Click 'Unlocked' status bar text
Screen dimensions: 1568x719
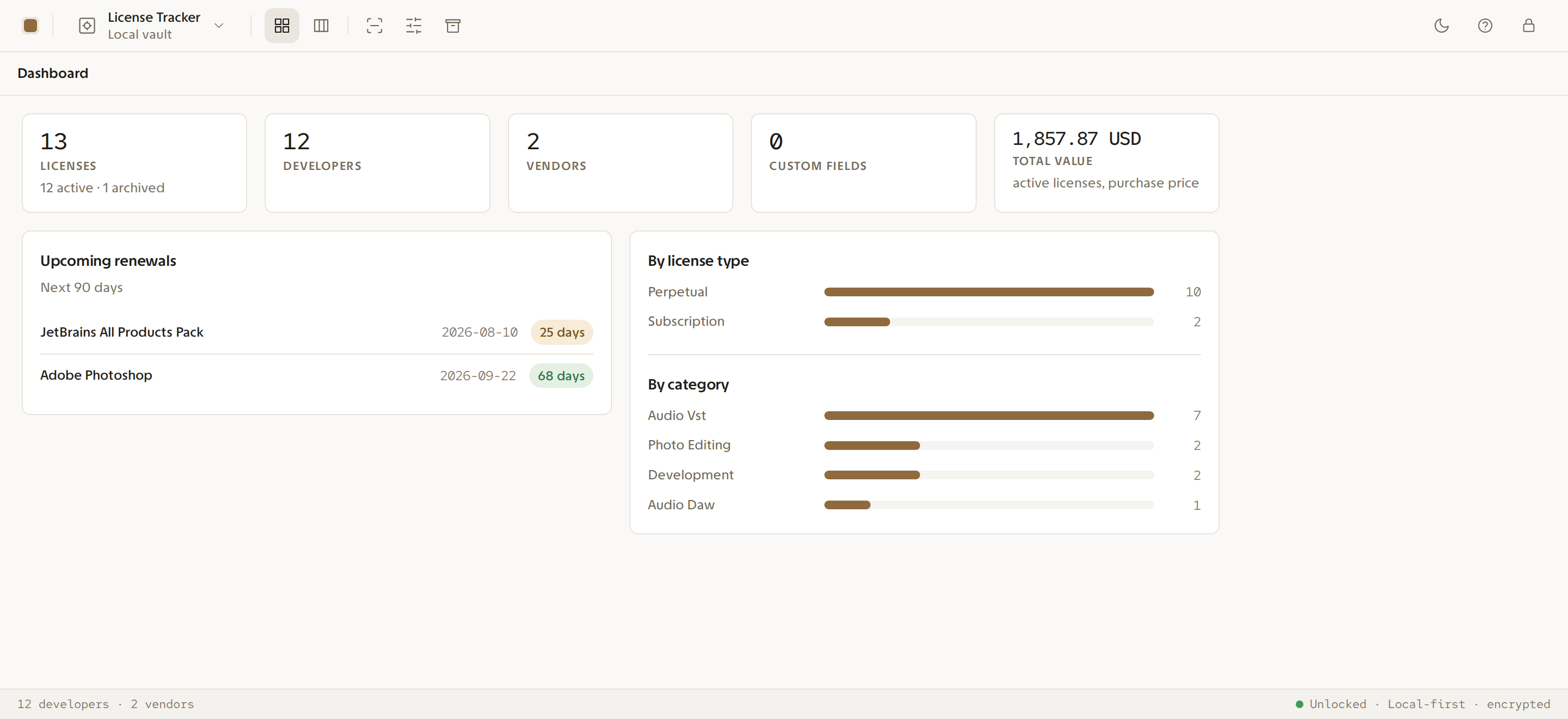pos(1338,704)
